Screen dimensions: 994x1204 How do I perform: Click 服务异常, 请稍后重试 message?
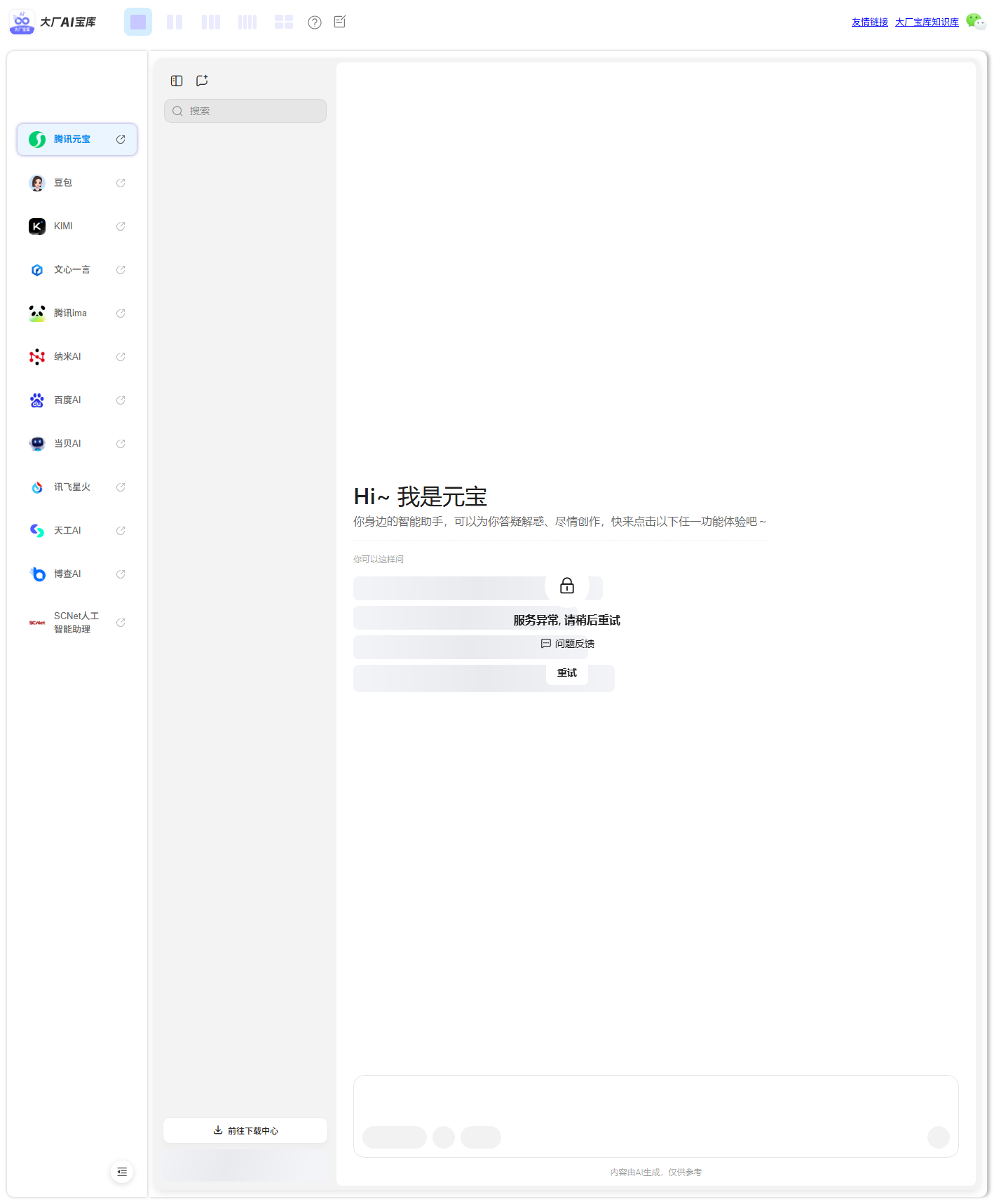[x=567, y=621]
